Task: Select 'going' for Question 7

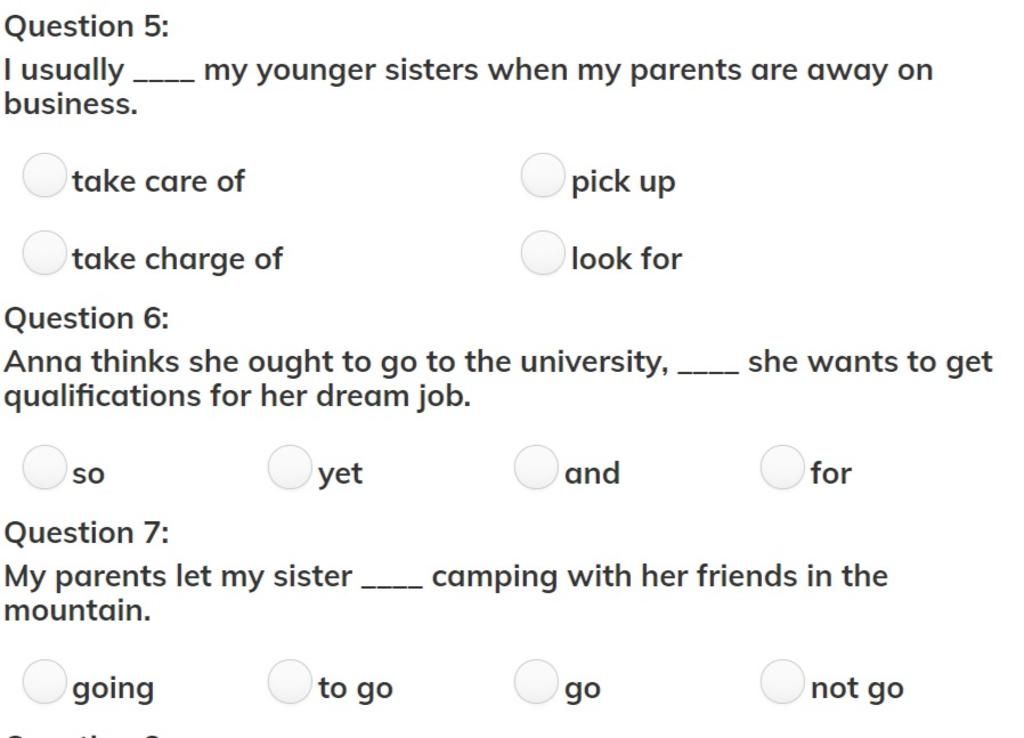Action: pos(44,681)
